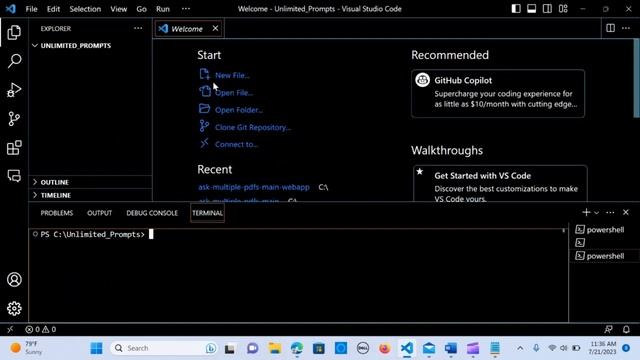The width and height of the screenshot is (640, 360).
Task: Open Get Started with VS Code walkthrough
Action: click(500, 184)
